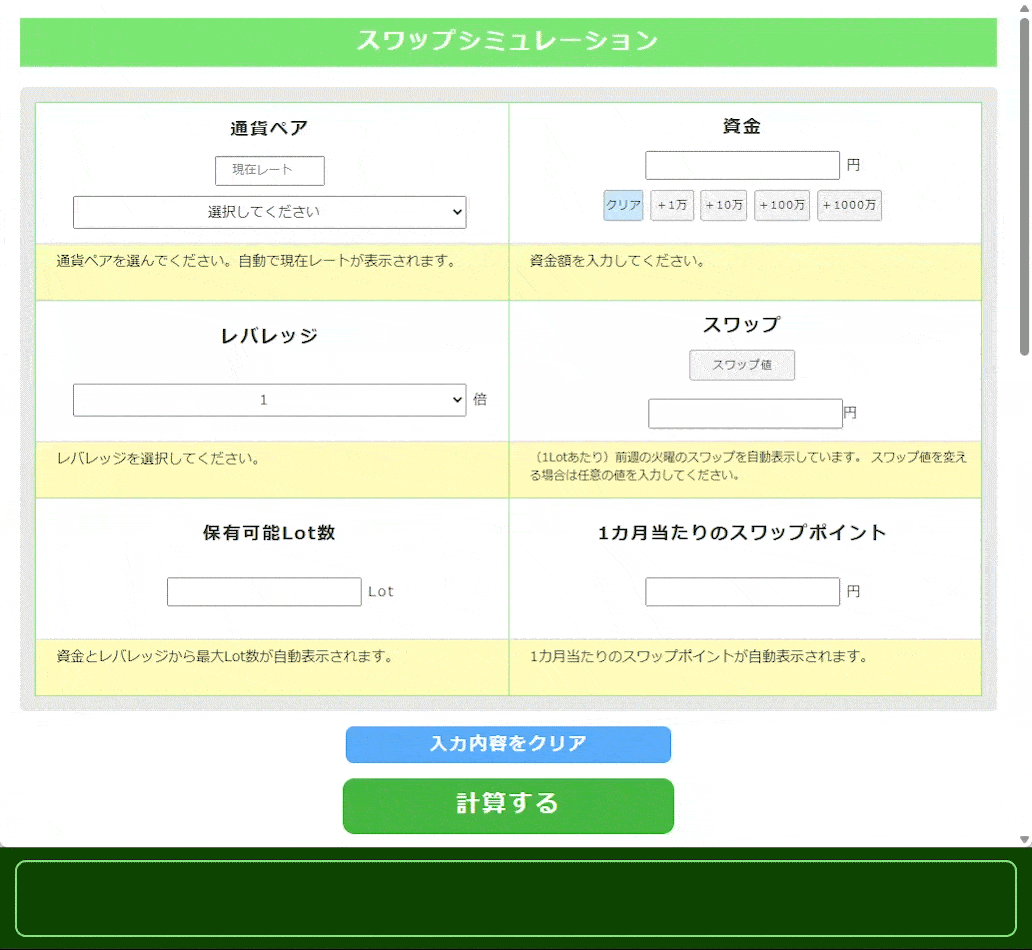Open the レバレッジ multiplier dropdown
Image resolution: width=1032 pixels, height=950 pixels.
[x=268, y=399]
